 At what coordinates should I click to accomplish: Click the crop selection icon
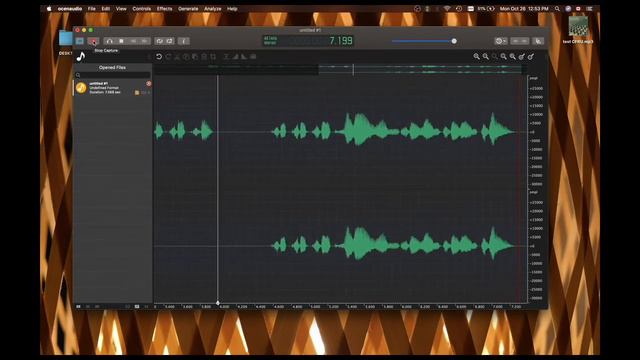[x=213, y=57]
